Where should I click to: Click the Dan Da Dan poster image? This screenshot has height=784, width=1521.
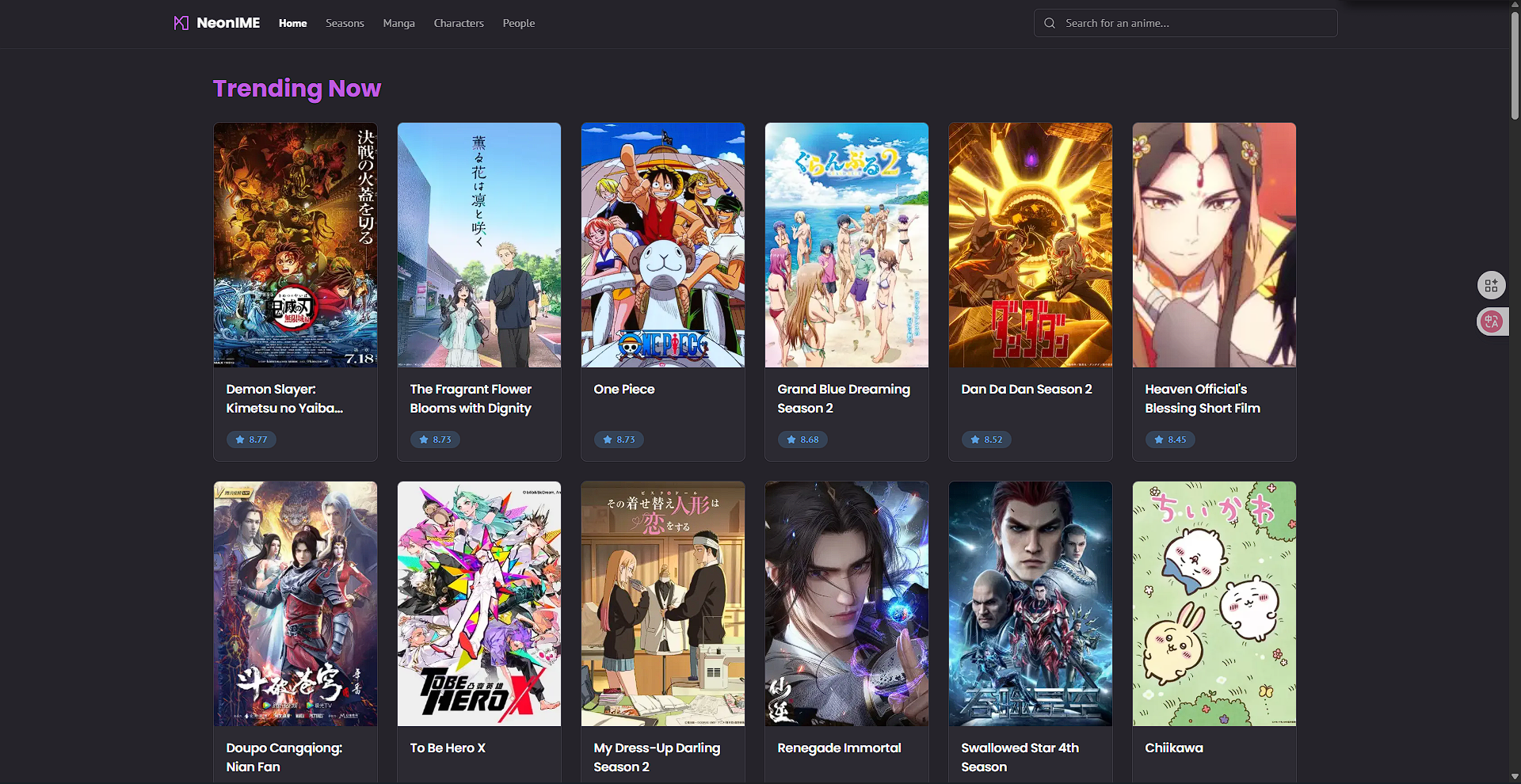tap(1031, 245)
